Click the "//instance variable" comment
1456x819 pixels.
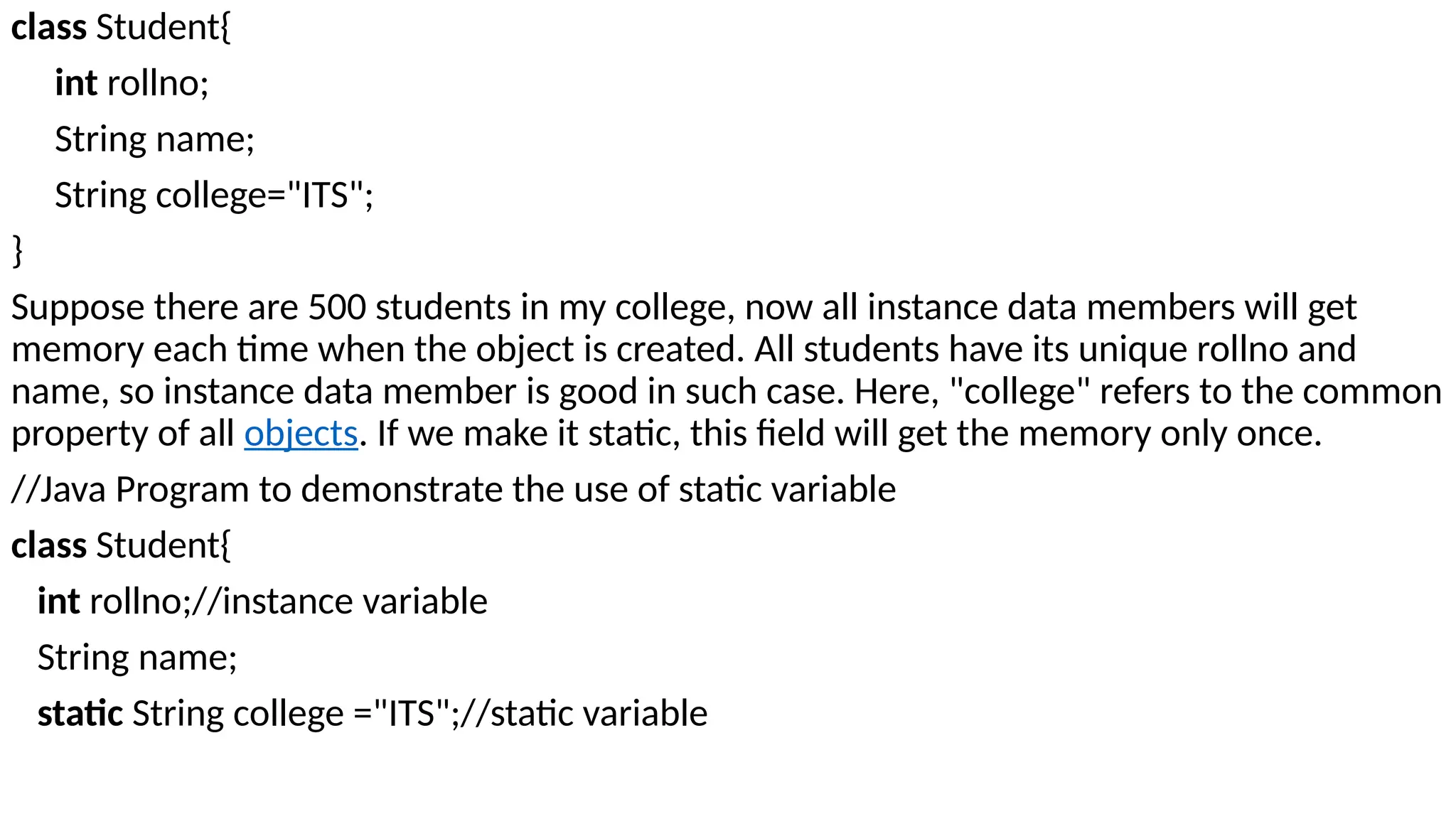[x=340, y=601]
